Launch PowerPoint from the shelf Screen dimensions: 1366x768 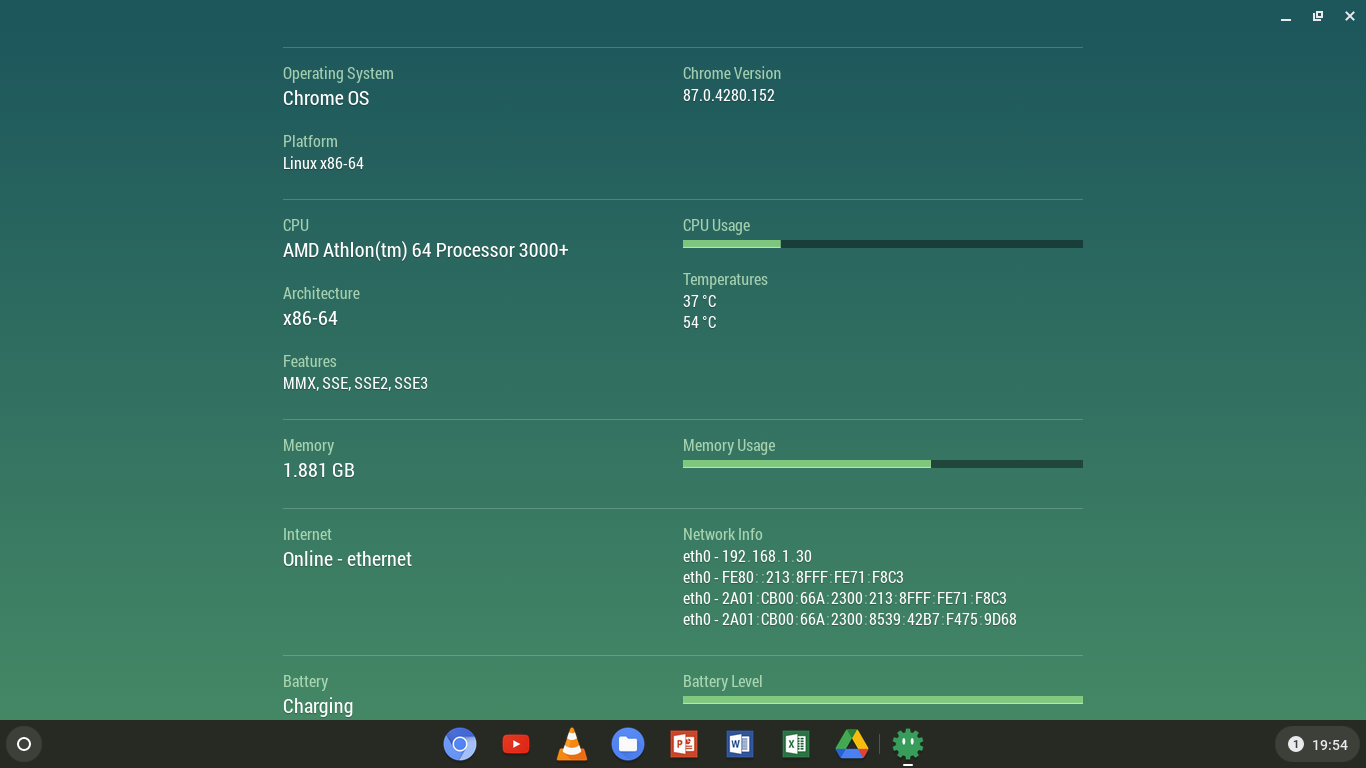pos(684,744)
